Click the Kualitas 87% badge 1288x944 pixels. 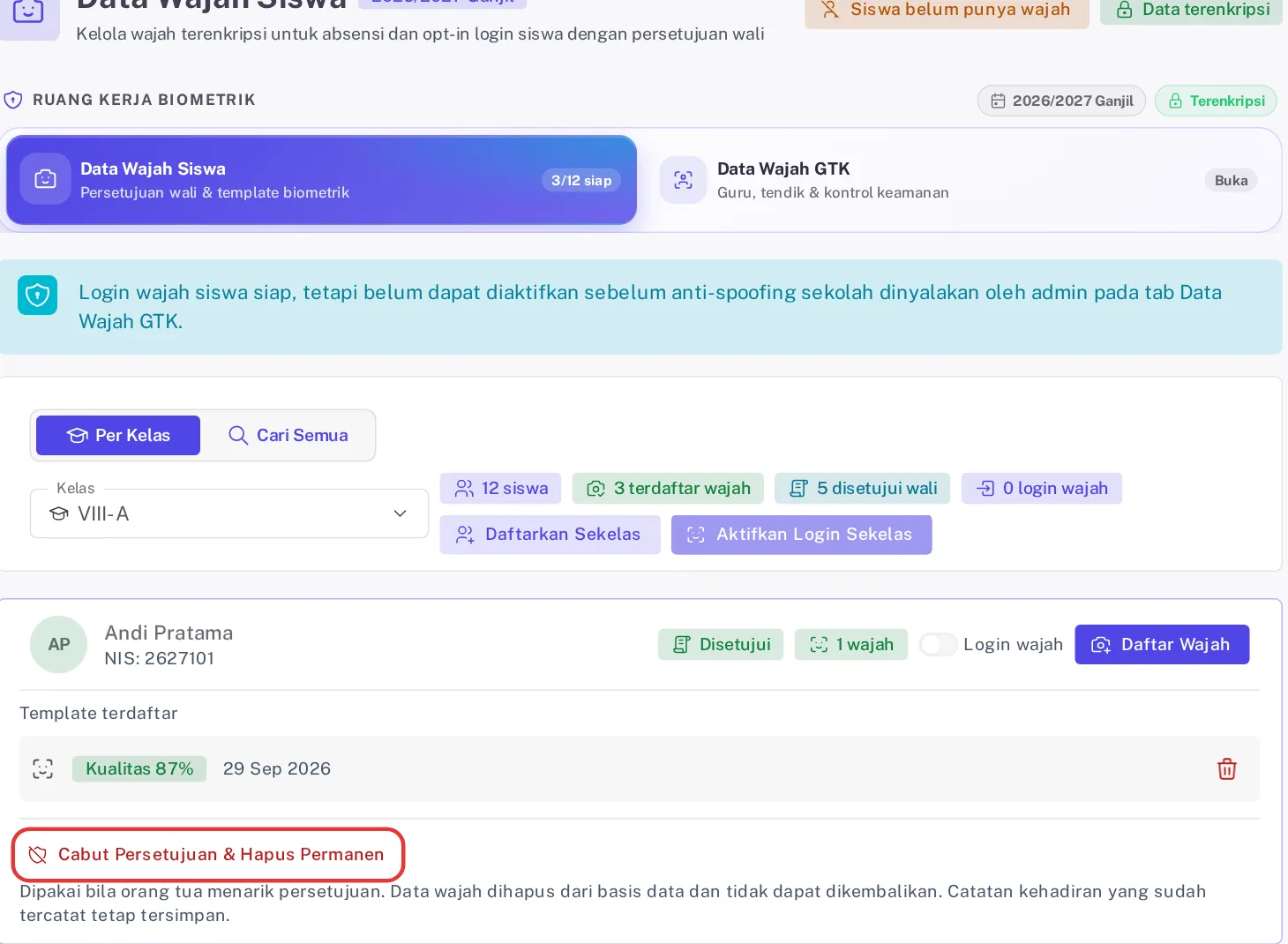pyautogui.click(x=139, y=769)
